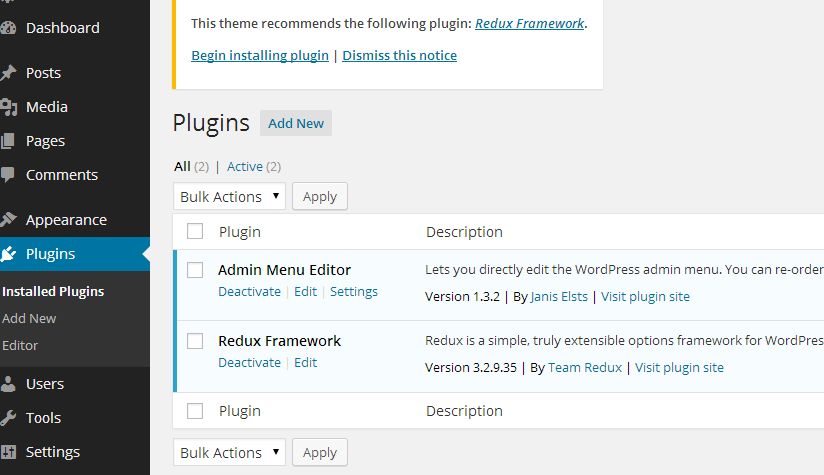This screenshot has height=475, width=824.
Task: Open the bottom Bulk Actions dropdown
Action: [229, 453]
